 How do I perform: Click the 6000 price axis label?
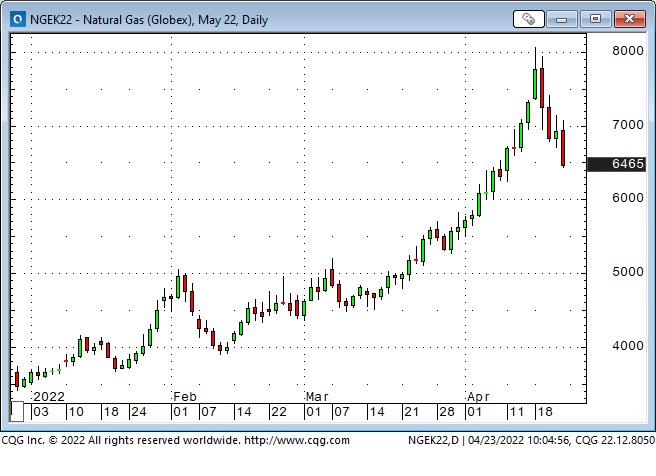click(x=628, y=198)
